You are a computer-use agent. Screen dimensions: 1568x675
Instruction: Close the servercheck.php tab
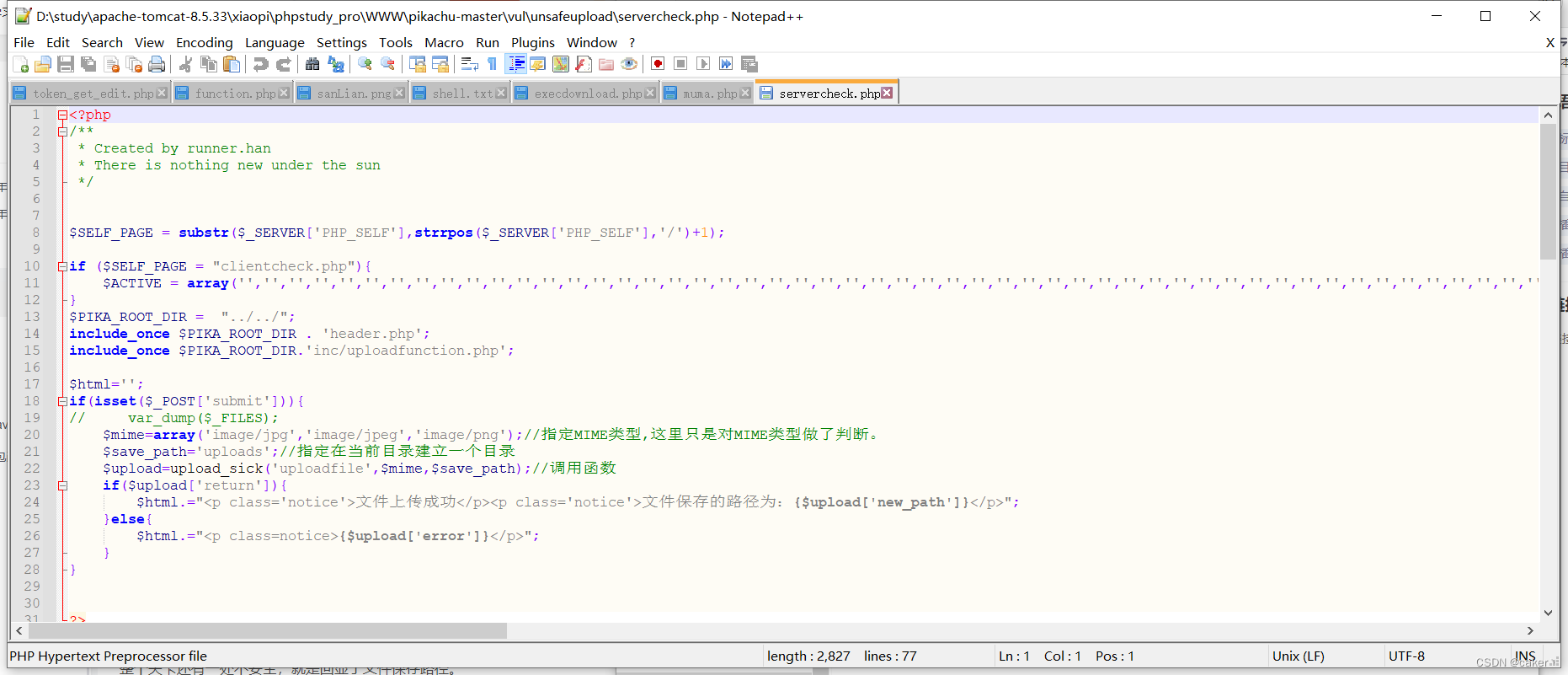[x=887, y=94]
